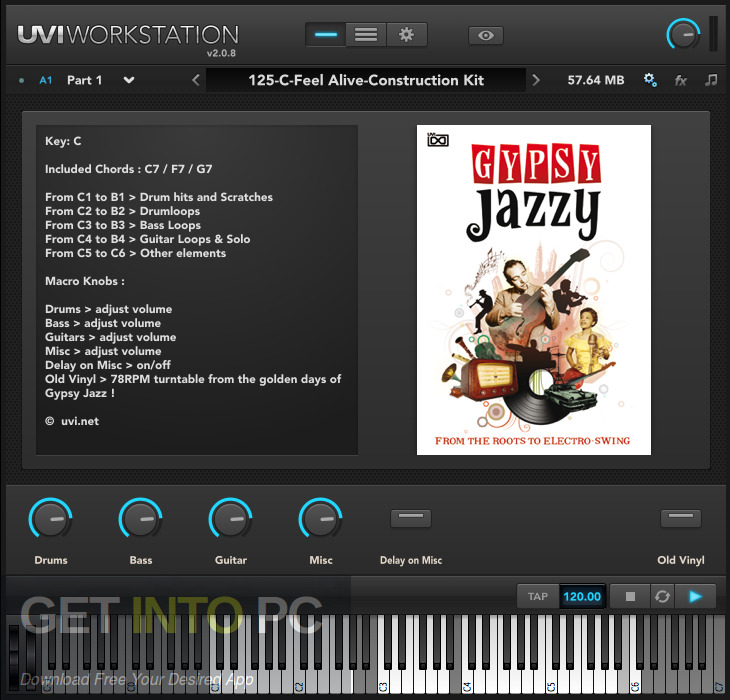Click the Gypsy Jazzy cover artwork
Image resolution: width=730 pixels, height=700 pixels.
pyautogui.click(x=534, y=289)
